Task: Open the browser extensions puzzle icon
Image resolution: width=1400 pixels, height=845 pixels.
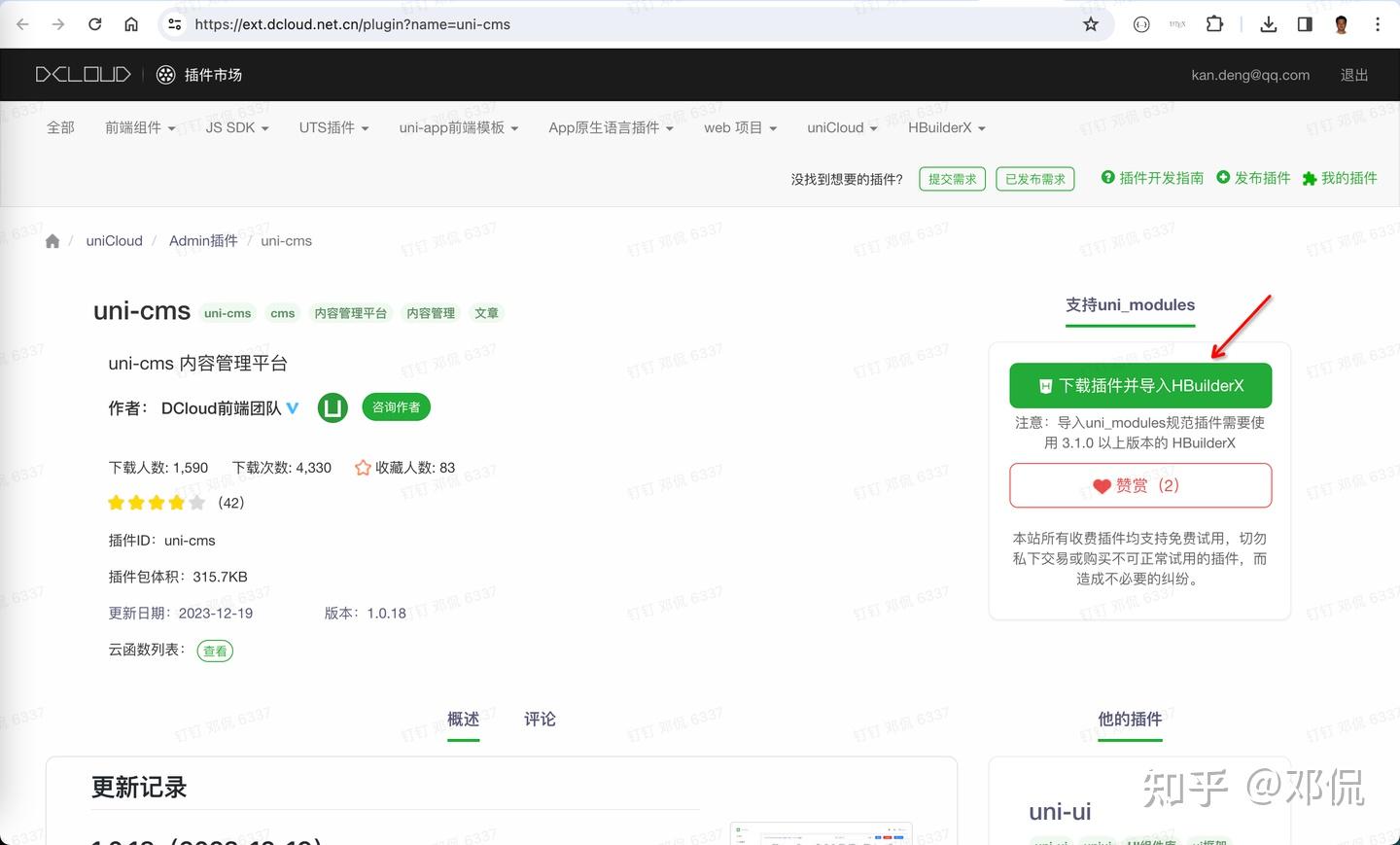Action: (1214, 24)
